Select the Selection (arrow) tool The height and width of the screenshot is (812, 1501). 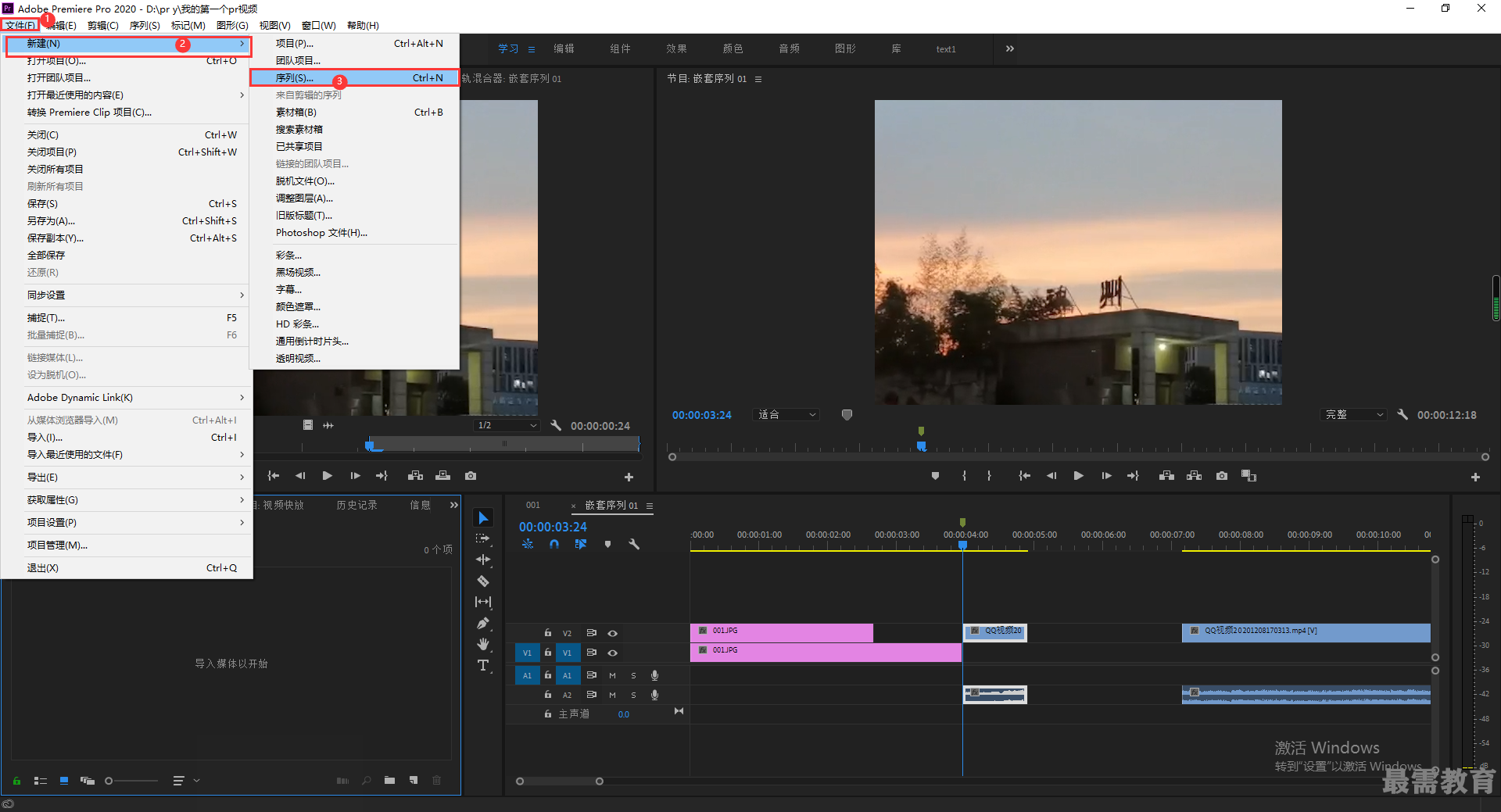[483, 518]
